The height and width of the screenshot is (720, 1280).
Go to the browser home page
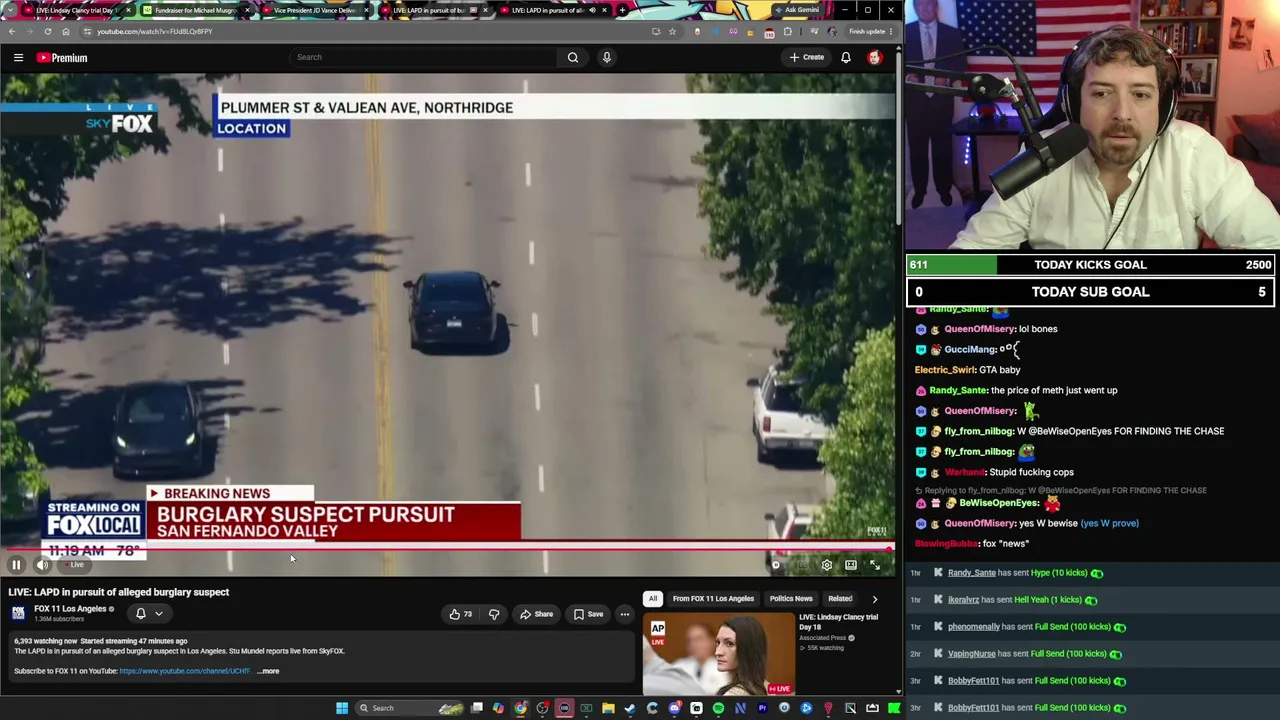66,32
